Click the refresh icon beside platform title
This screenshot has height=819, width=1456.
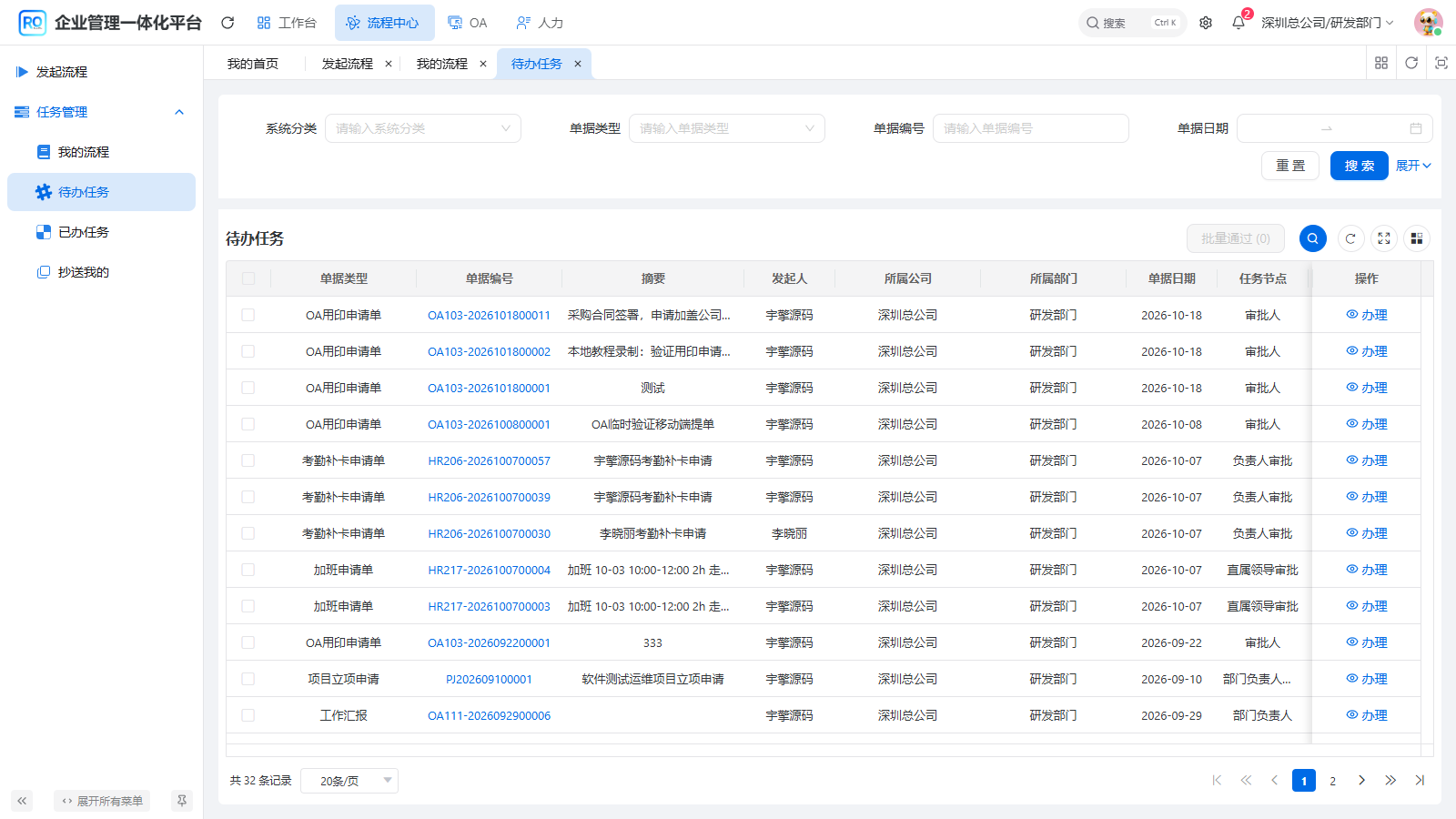227,23
